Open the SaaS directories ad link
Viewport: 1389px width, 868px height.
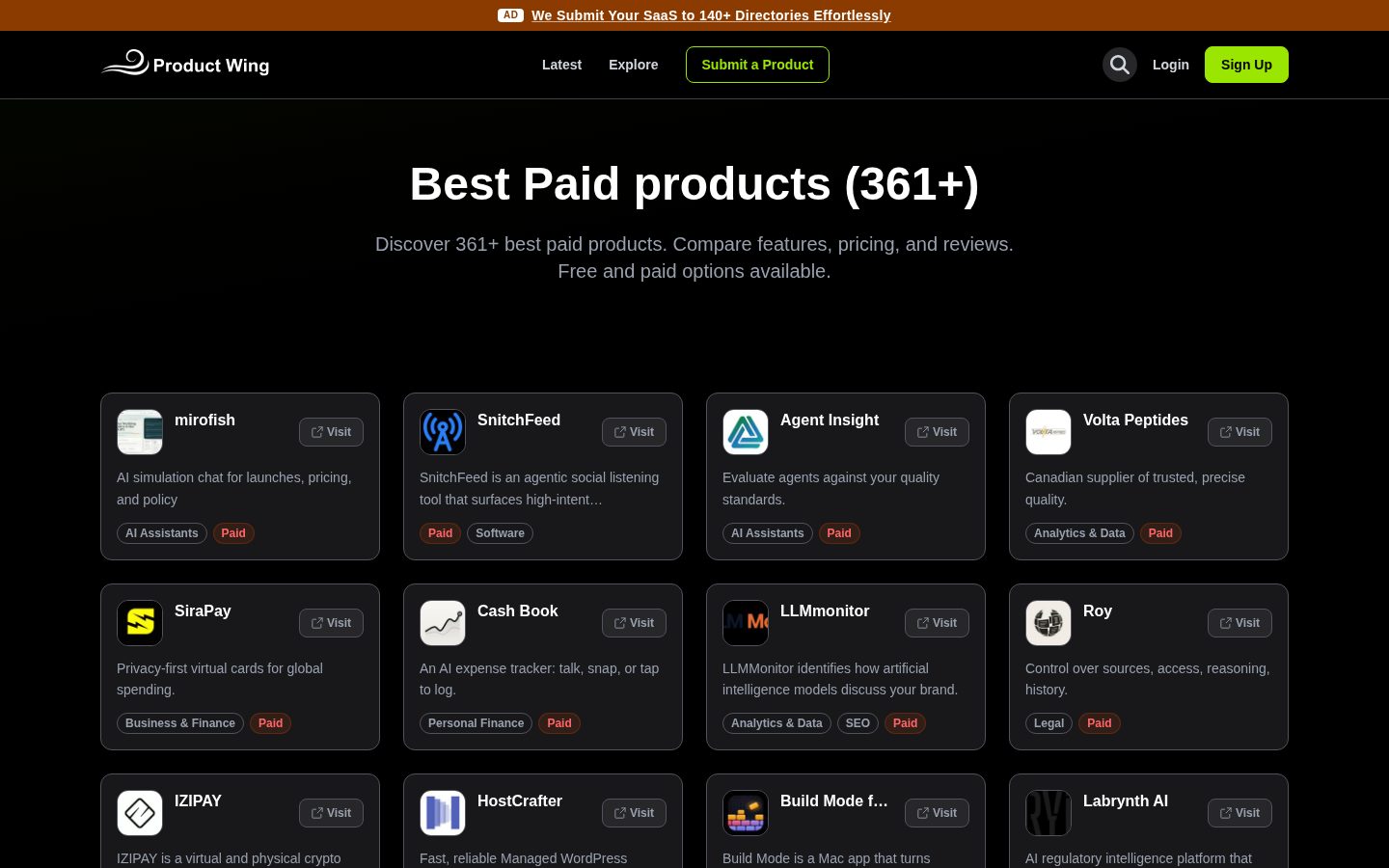point(711,15)
